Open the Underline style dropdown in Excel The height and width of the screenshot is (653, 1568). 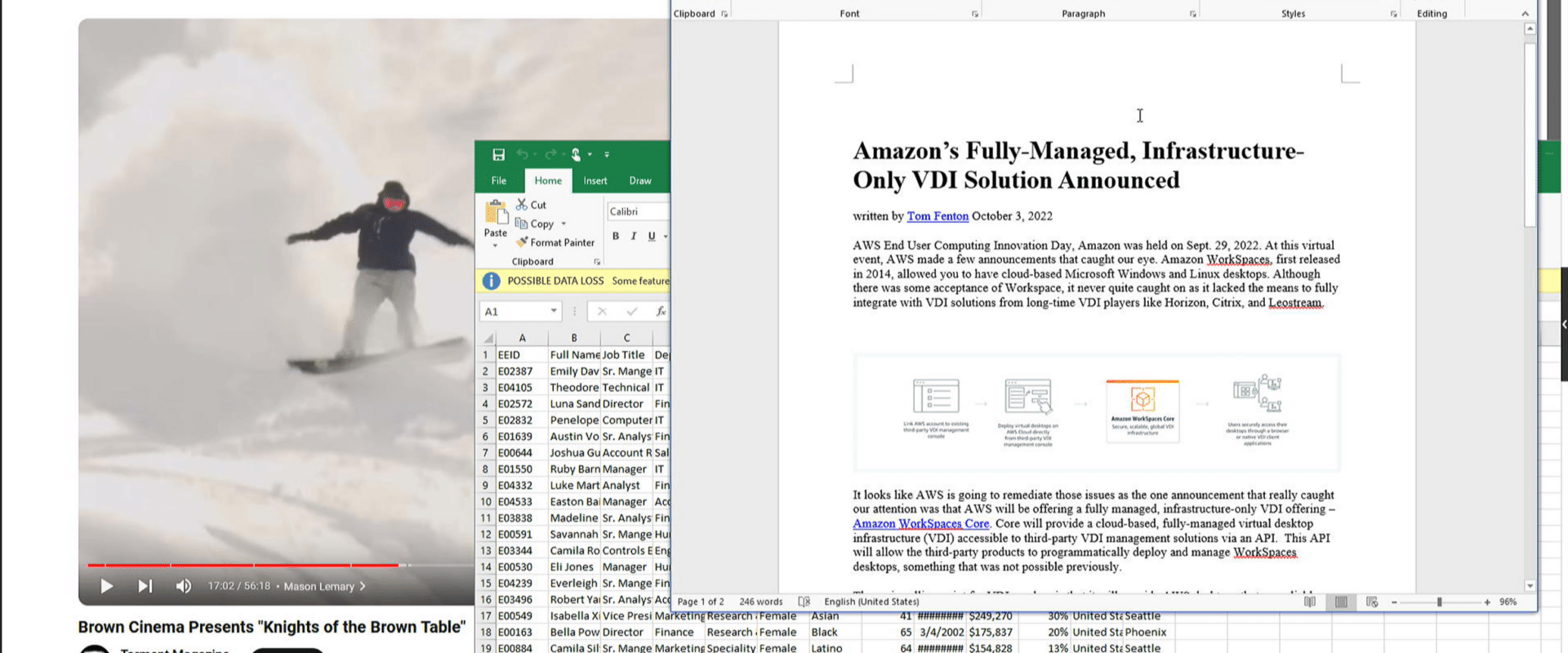666,237
